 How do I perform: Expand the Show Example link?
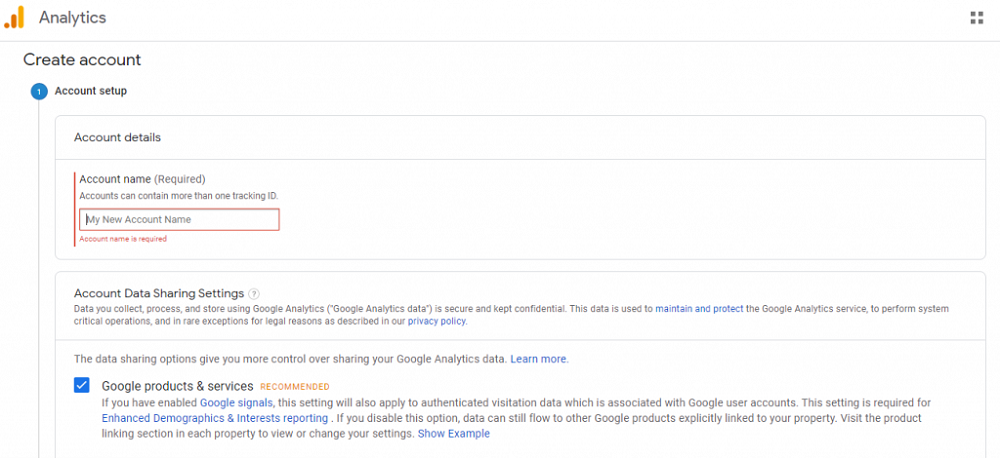pyautogui.click(x=454, y=434)
